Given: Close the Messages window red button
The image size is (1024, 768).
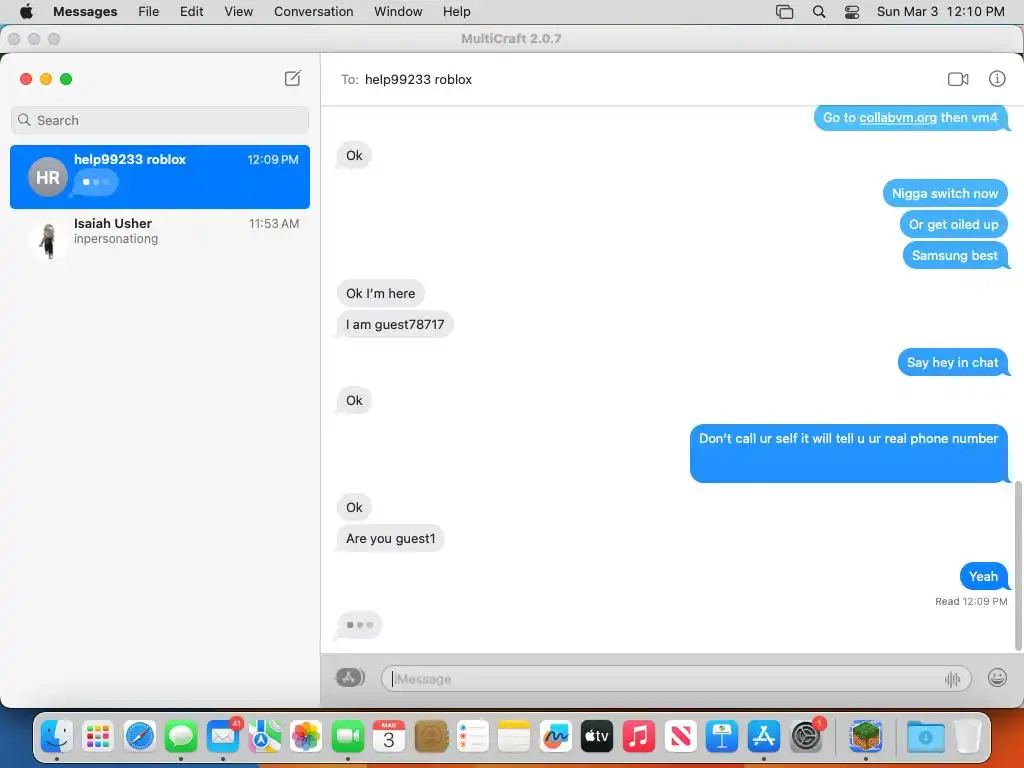Looking at the screenshot, I should click(26, 79).
